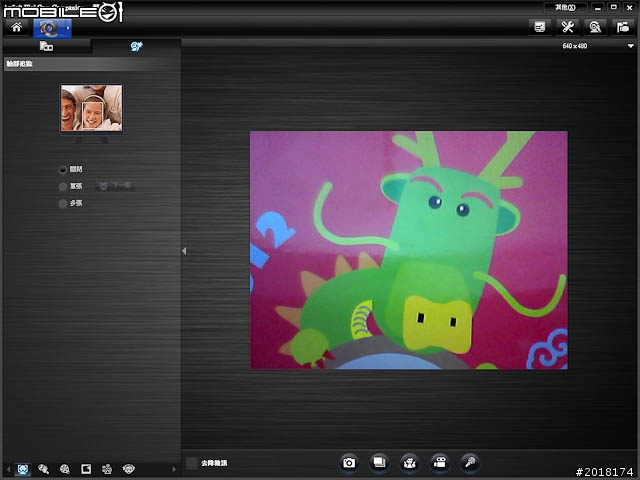This screenshot has width=640, height=480.
Task: Select the face tracking effect icon in bottom strip
Action: pos(23,469)
